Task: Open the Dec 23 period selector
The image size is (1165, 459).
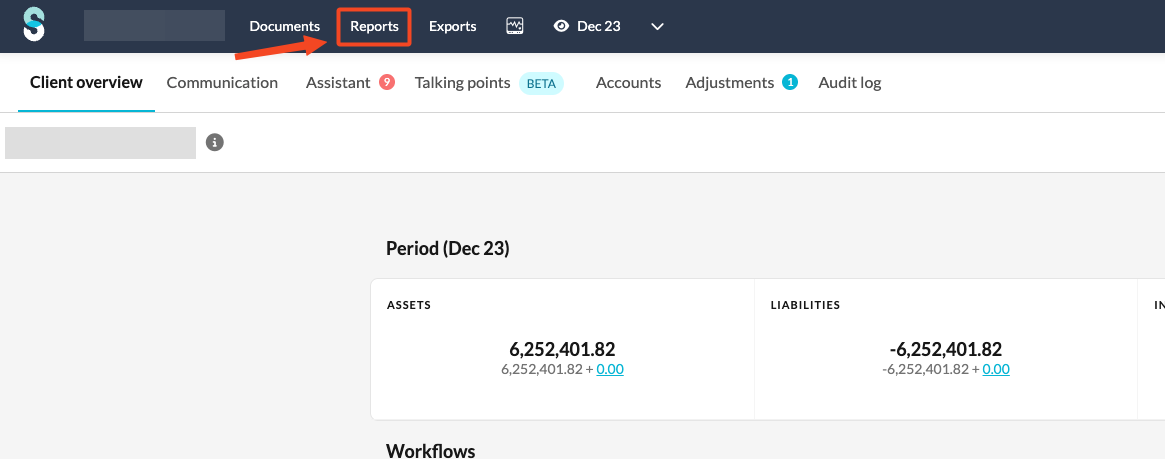Action: pos(599,26)
